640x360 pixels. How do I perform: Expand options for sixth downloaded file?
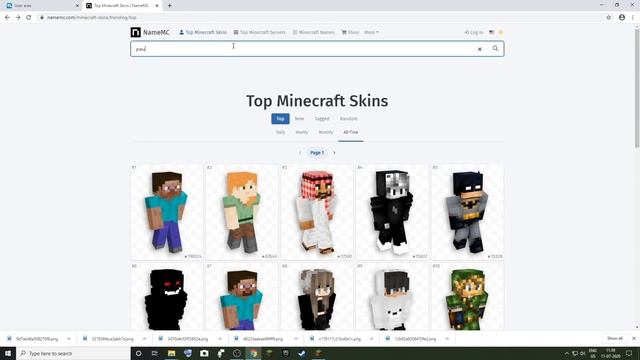pyautogui.click(x=447, y=339)
